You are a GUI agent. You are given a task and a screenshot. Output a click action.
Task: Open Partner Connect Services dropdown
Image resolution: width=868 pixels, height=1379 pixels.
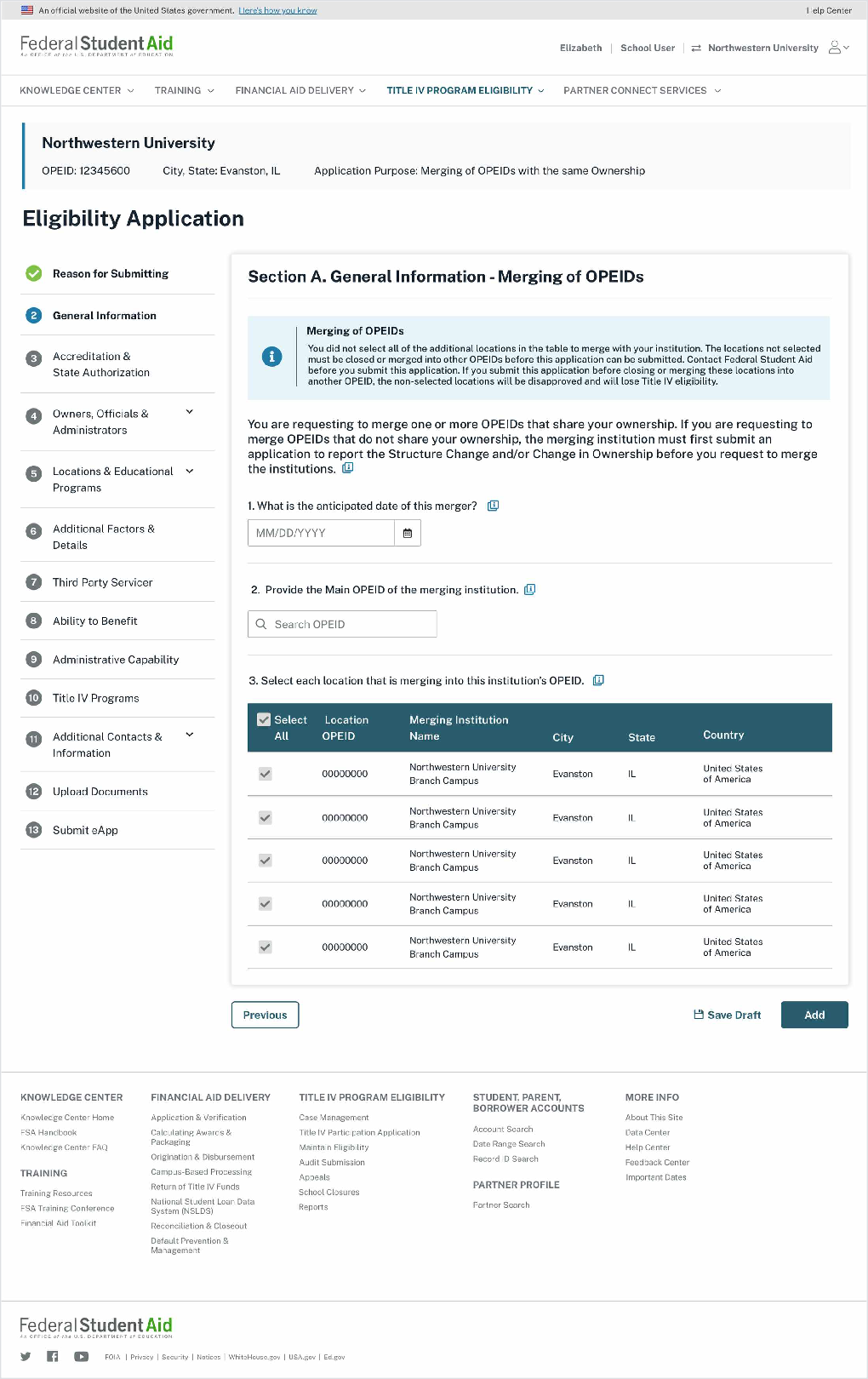pos(642,90)
